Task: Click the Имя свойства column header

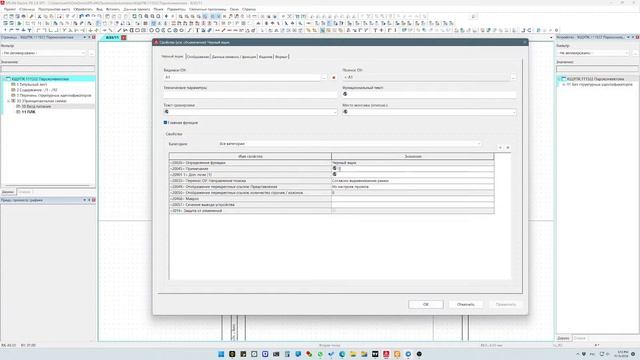Action: 250,156
